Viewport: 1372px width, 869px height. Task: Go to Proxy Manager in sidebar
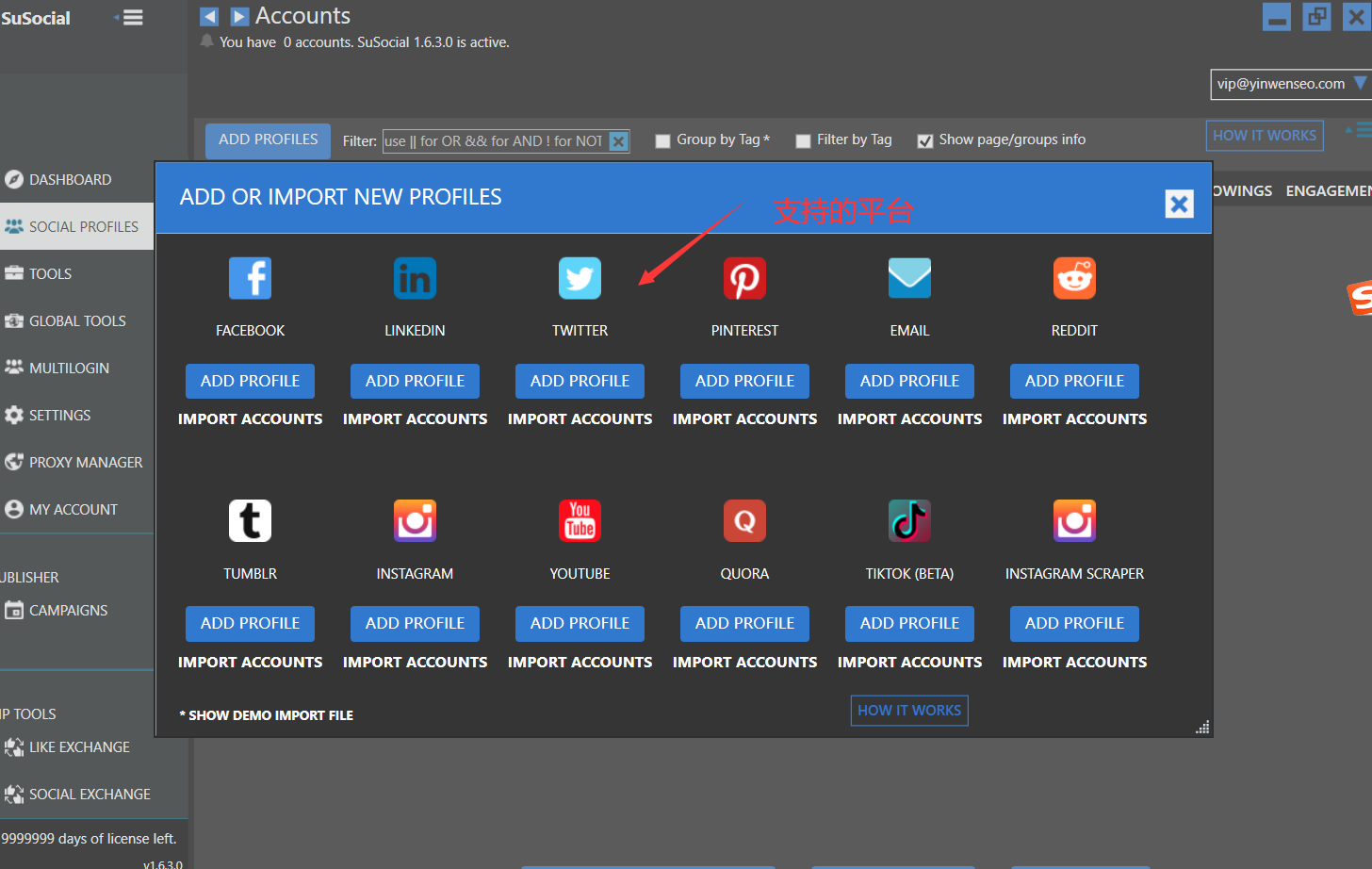[85, 462]
